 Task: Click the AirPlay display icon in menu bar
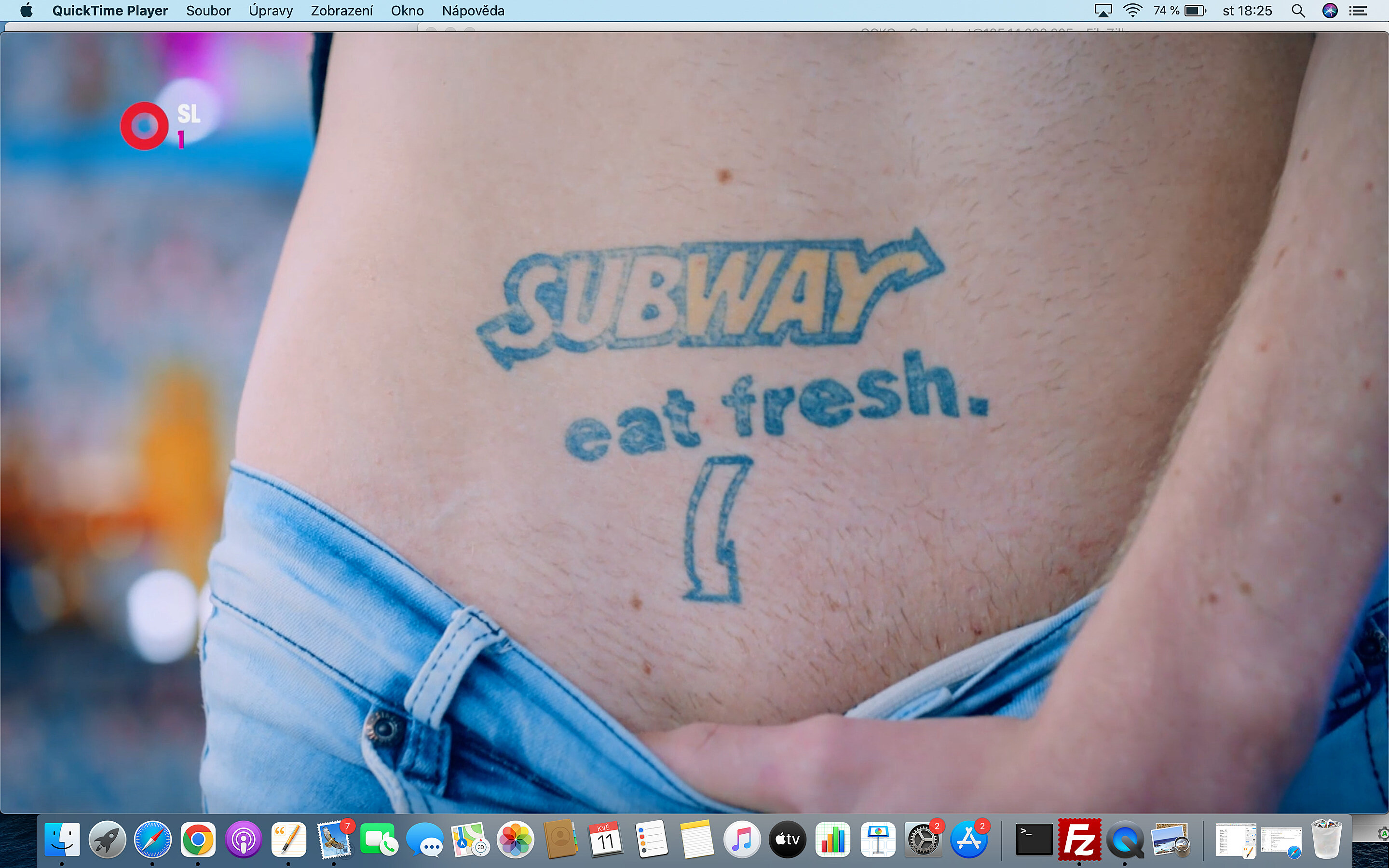tap(1103, 11)
